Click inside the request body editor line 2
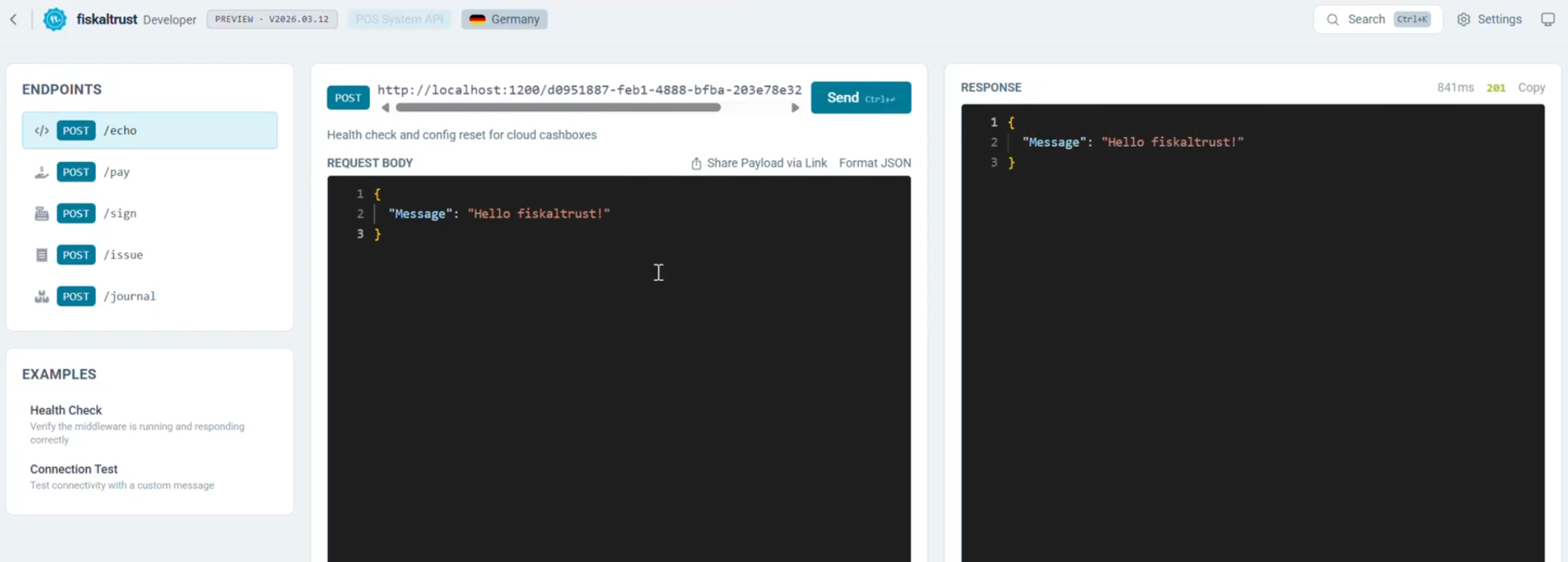Image resolution: width=1568 pixels, height=562 pixels. coord(499,214)
